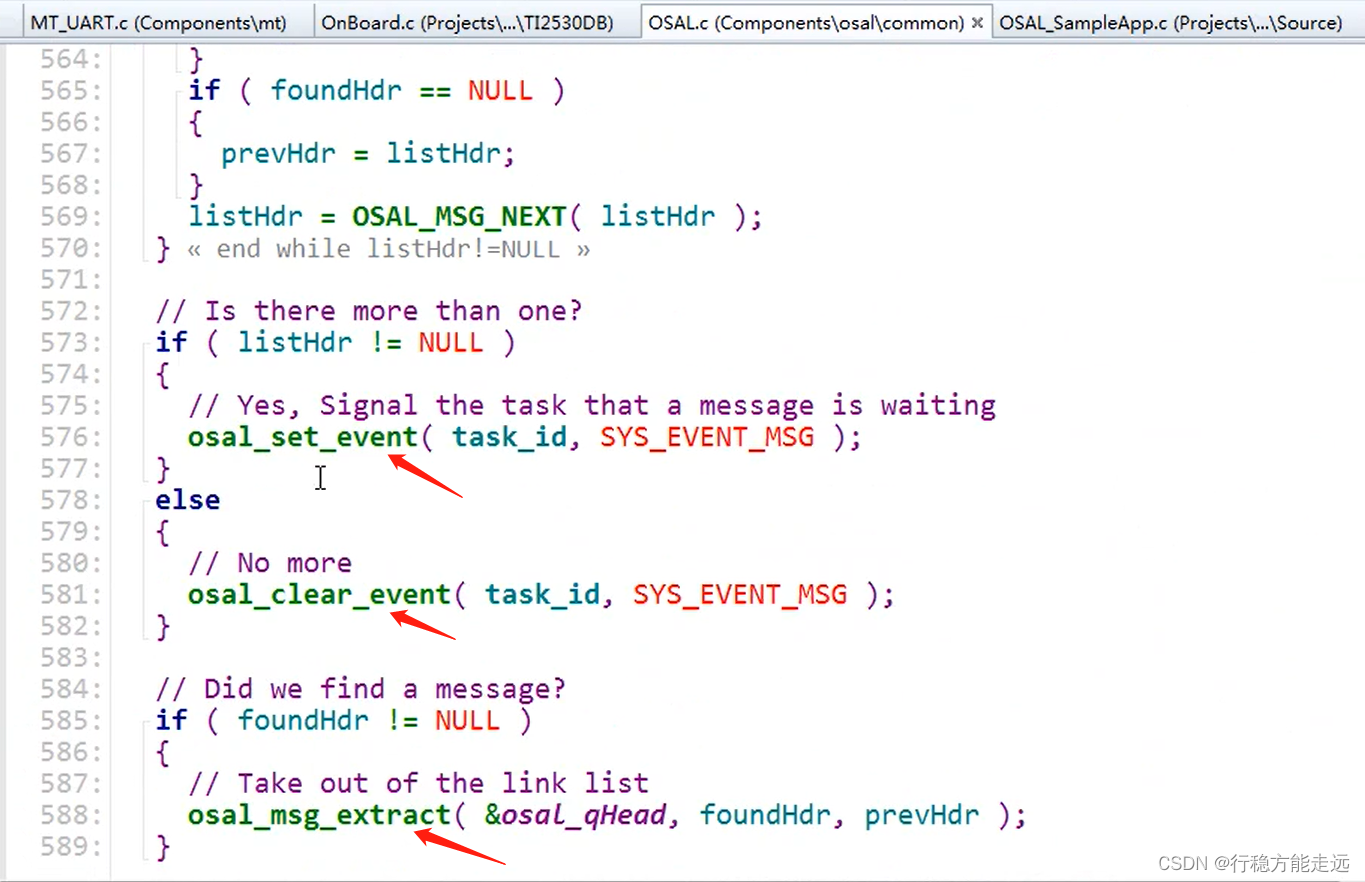Click the '« end while listHdr!=NULL »' annotation
The width and height of the screenshot is (1365, 882).
coord(388,249)
